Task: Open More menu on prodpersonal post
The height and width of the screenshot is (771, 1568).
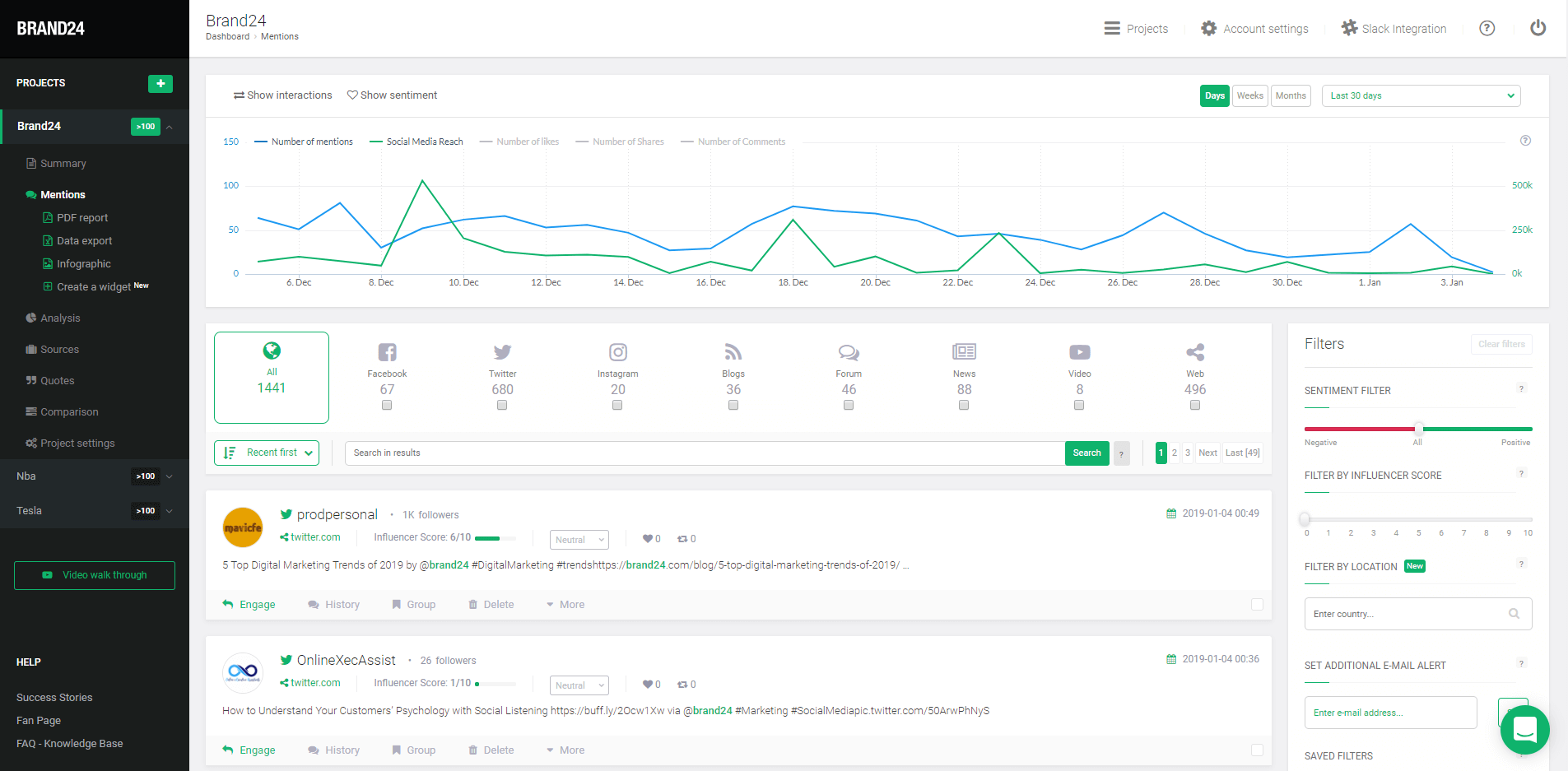Action: [565, 605]
